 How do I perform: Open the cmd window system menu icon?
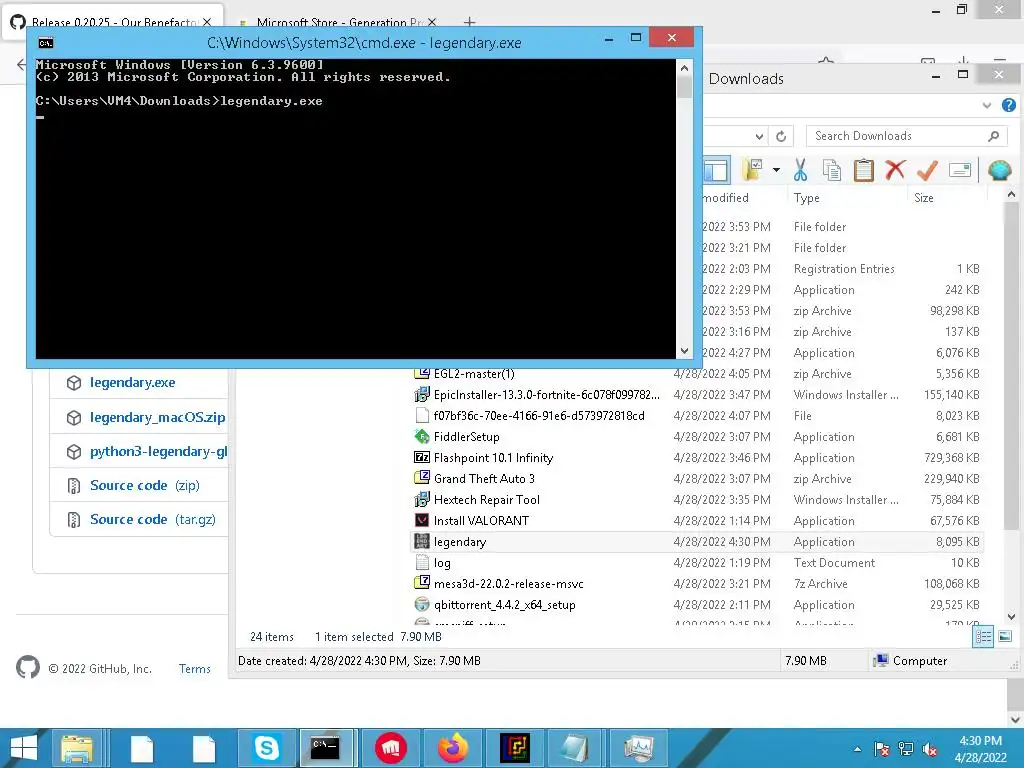(x=45, y=43)
